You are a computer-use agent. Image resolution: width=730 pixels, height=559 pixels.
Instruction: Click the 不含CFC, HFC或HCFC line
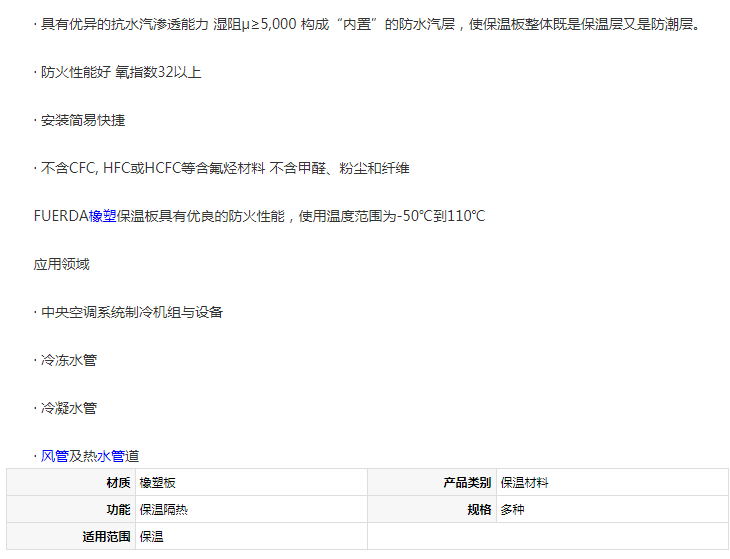point(224,168)
